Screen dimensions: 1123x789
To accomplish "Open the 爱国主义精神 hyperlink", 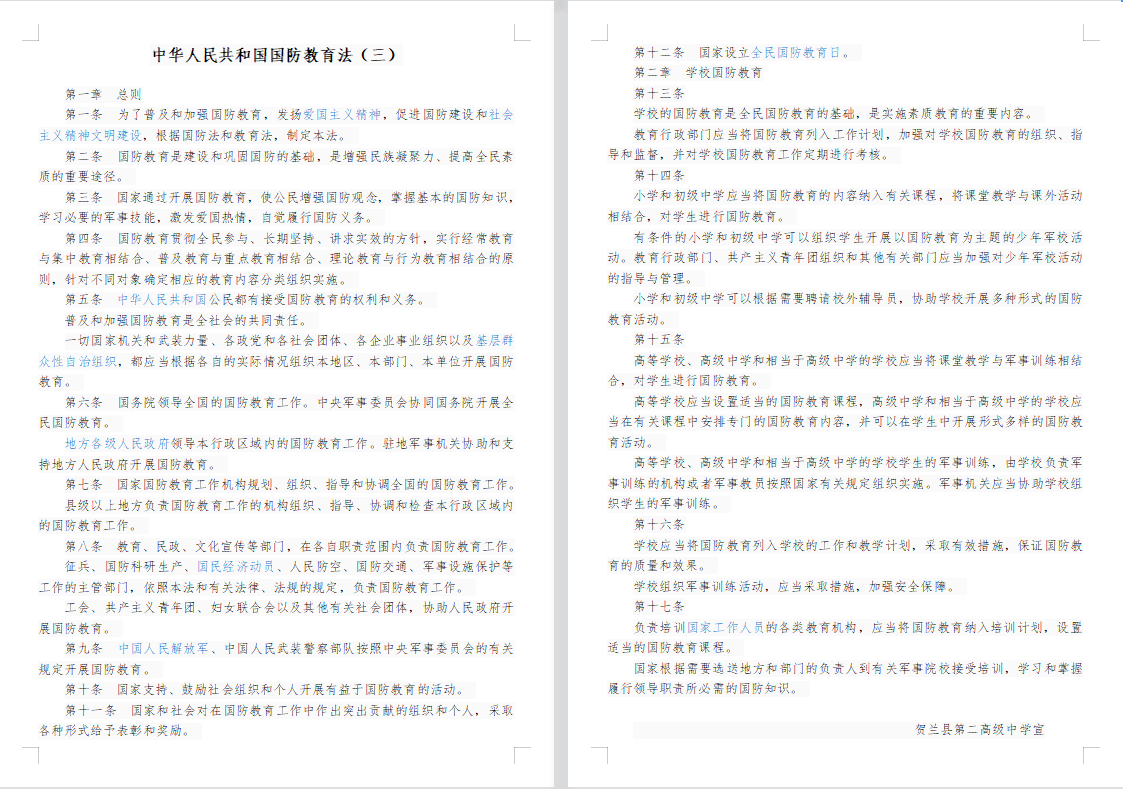I will pos(342,115).
